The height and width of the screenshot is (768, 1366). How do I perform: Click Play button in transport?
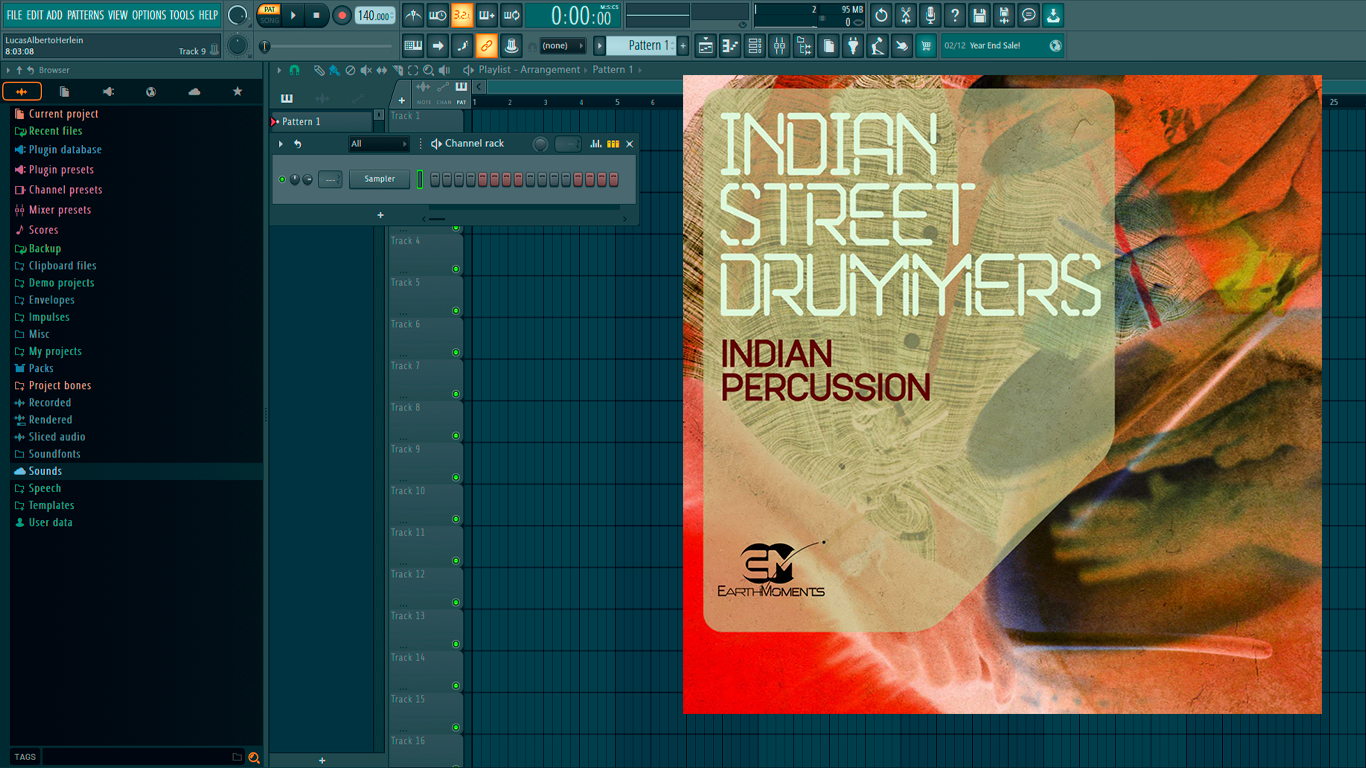point(293,15)
